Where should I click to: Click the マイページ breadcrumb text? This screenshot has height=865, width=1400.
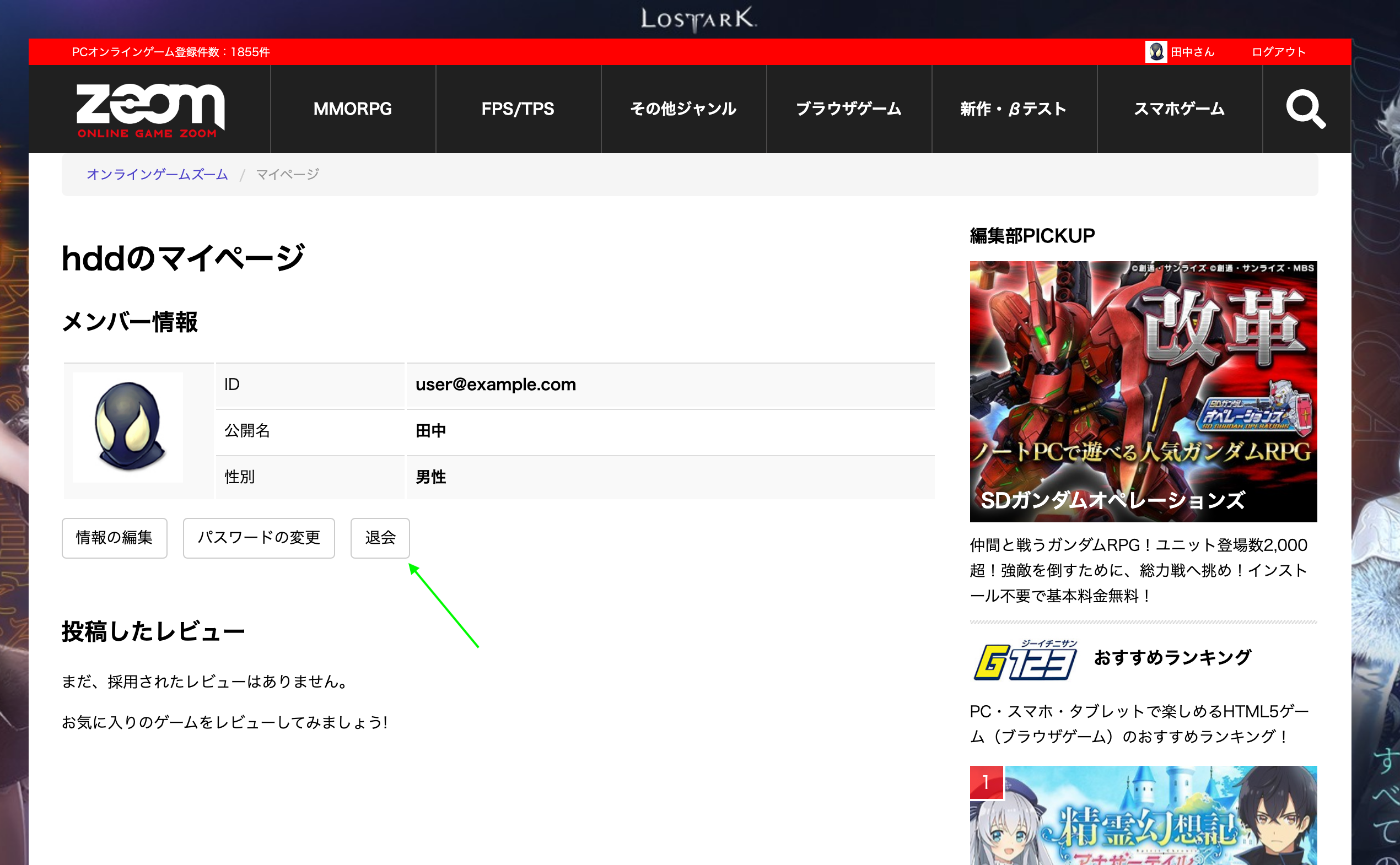[287, 175]
